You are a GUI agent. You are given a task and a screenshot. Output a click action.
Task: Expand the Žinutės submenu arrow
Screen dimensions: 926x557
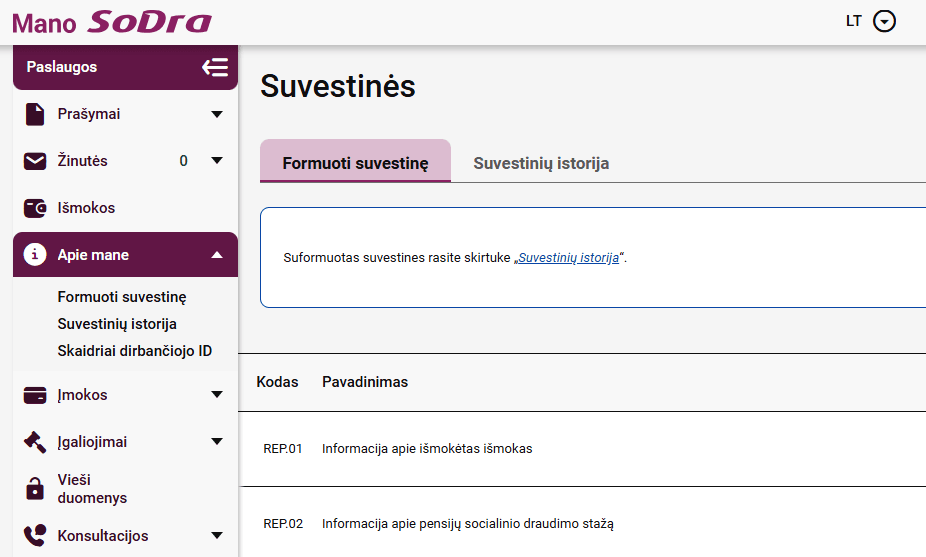pos(217,161)
